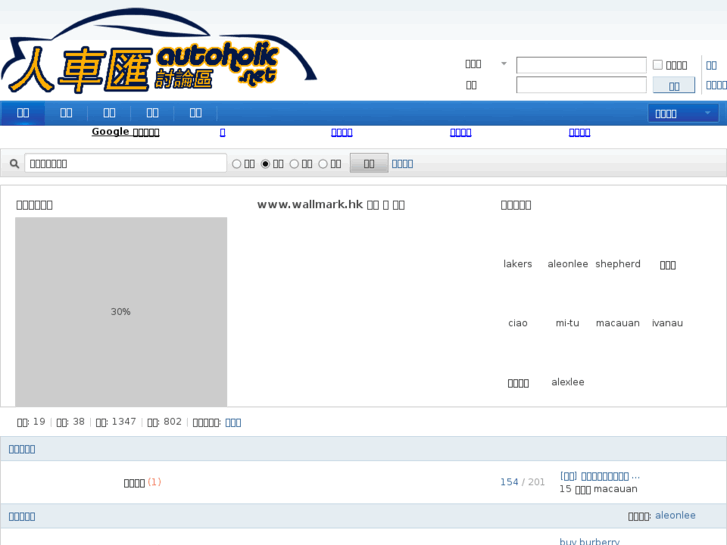Open the login type dropdown arrow
Image resolution: width=727 pixels, height=545 pixels.
click(x=504, y=64)
